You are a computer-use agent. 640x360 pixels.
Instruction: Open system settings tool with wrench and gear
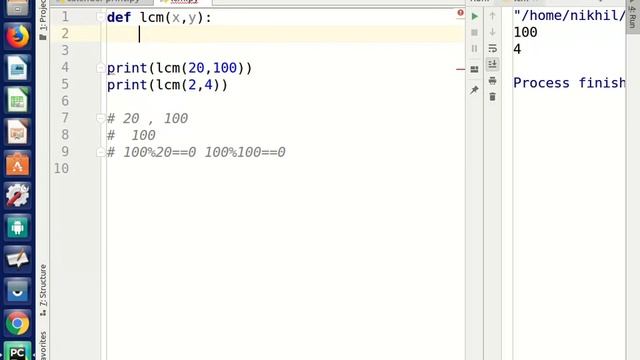click(x=17, y=195)
